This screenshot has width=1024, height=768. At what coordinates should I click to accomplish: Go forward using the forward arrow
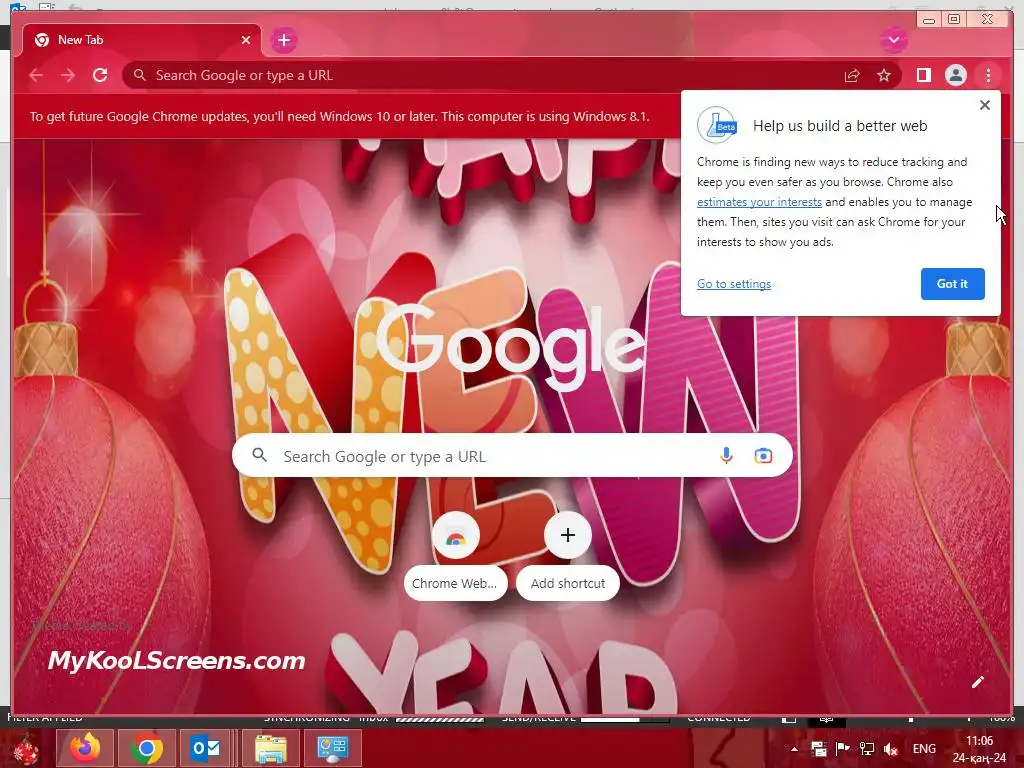click(68, 76)
